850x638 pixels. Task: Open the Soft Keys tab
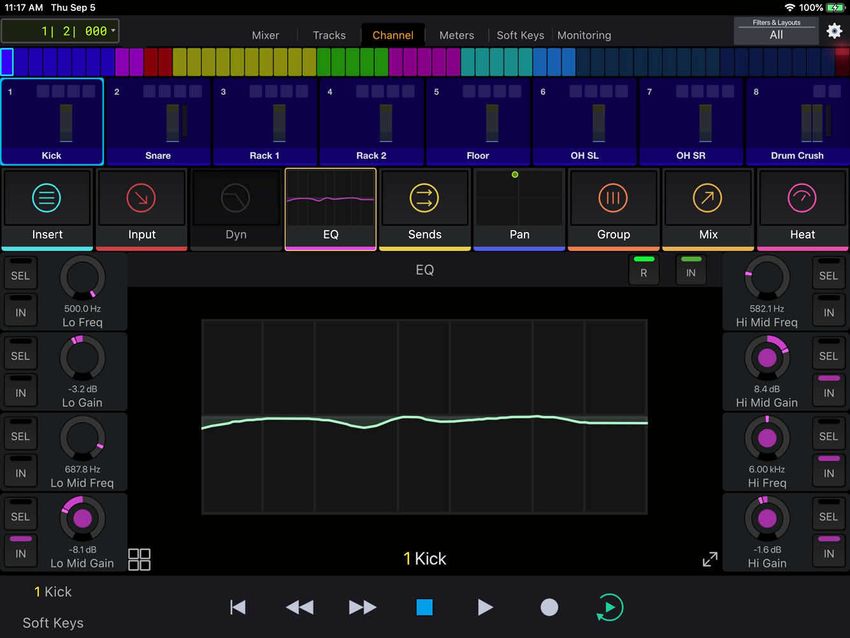pos(520,35)
